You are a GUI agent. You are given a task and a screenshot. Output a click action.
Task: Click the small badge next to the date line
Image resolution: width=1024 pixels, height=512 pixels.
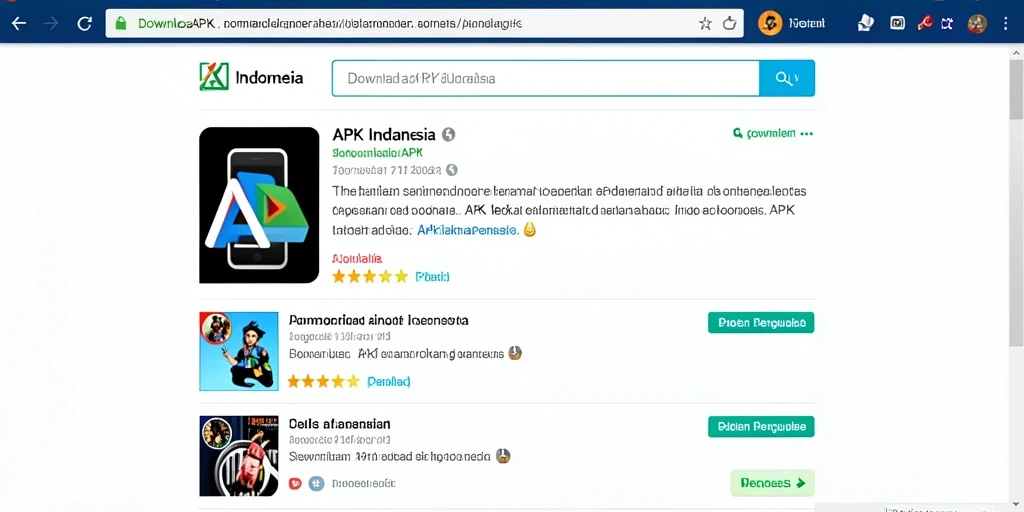point(451,170)
